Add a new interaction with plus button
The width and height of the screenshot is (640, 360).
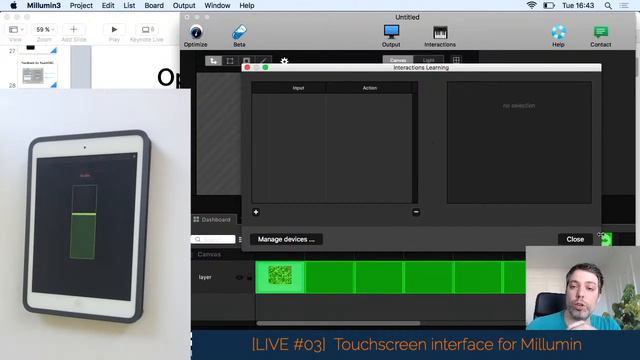coord(256,212)
